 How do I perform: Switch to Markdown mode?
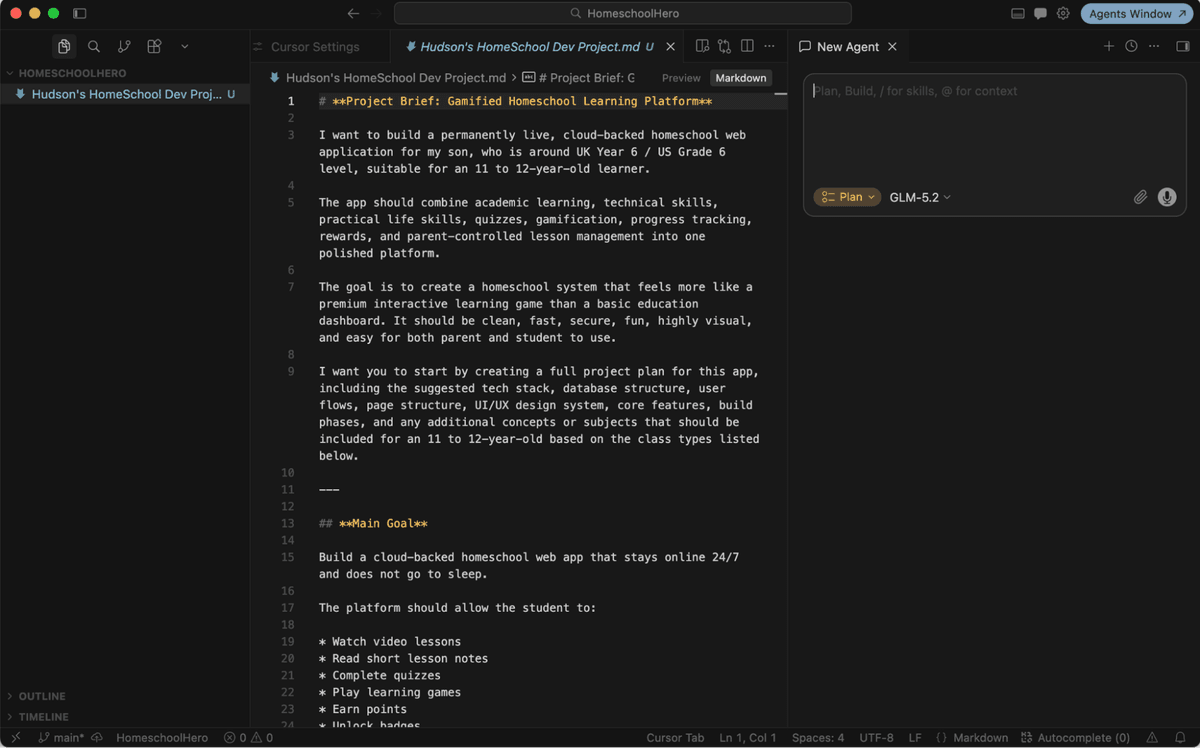pos(741,78)
